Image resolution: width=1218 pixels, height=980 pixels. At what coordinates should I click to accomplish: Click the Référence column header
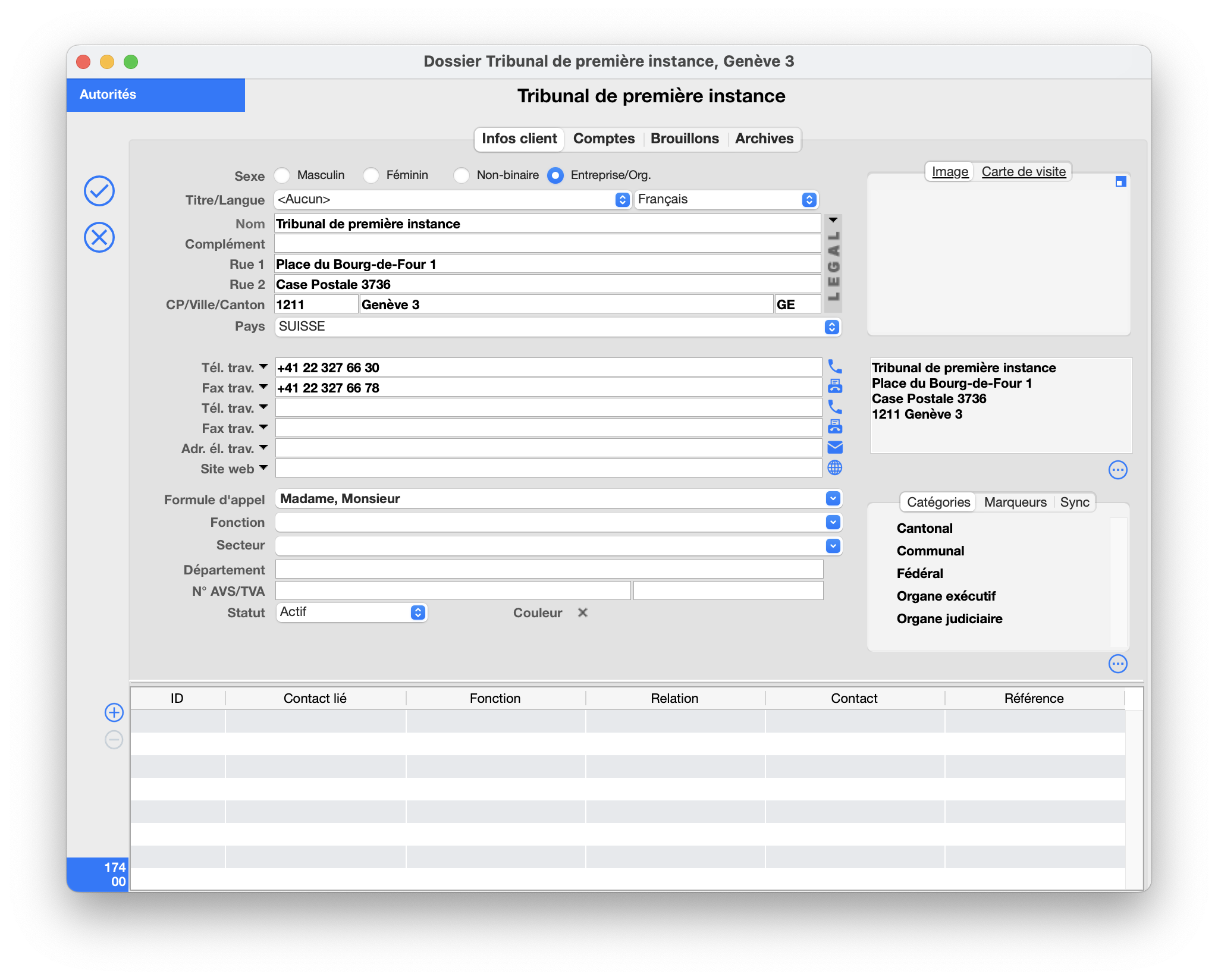[x=1034, y=698]
